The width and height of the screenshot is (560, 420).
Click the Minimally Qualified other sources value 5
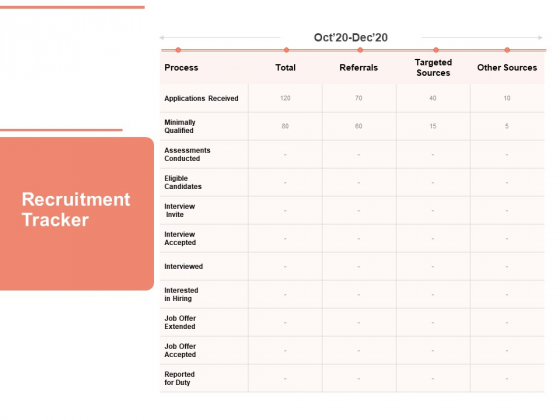[507, 126]
